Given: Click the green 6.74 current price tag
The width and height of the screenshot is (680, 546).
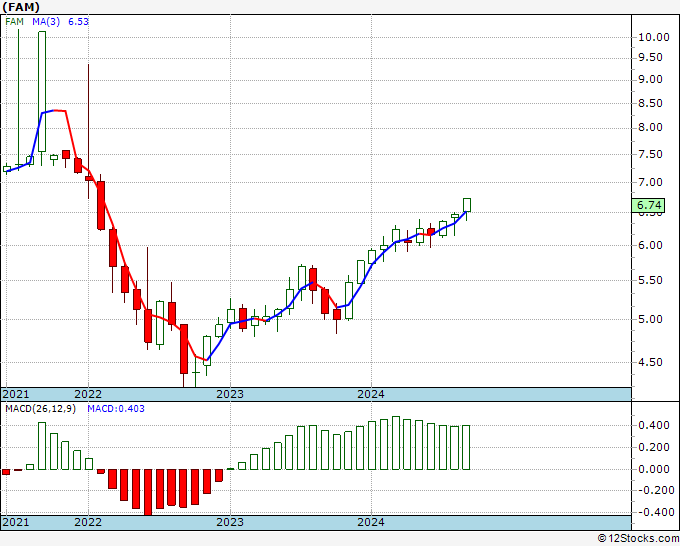Looking at the screenshot, I should (648, 205).
